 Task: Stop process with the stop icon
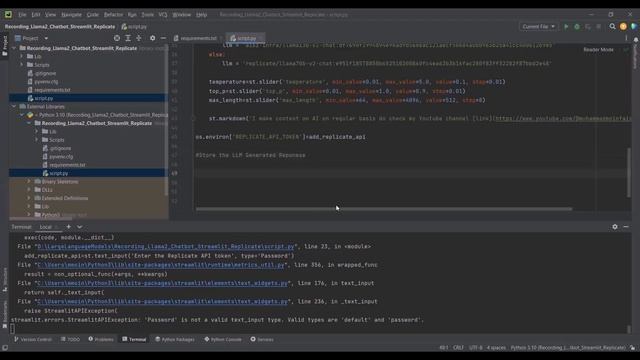598,27
